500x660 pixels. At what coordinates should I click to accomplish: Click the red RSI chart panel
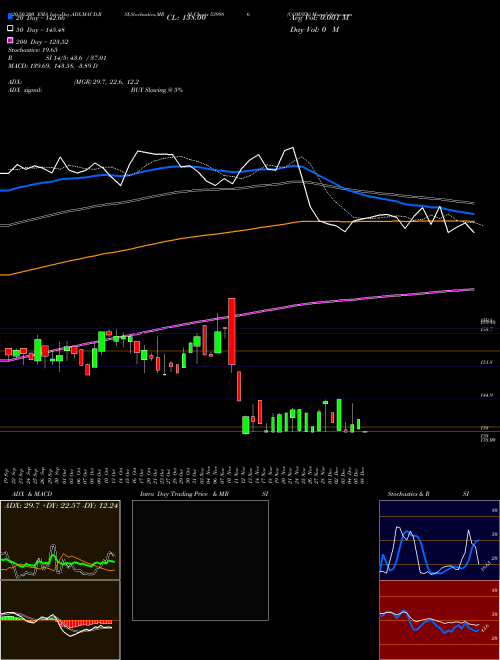coord(439,620)
